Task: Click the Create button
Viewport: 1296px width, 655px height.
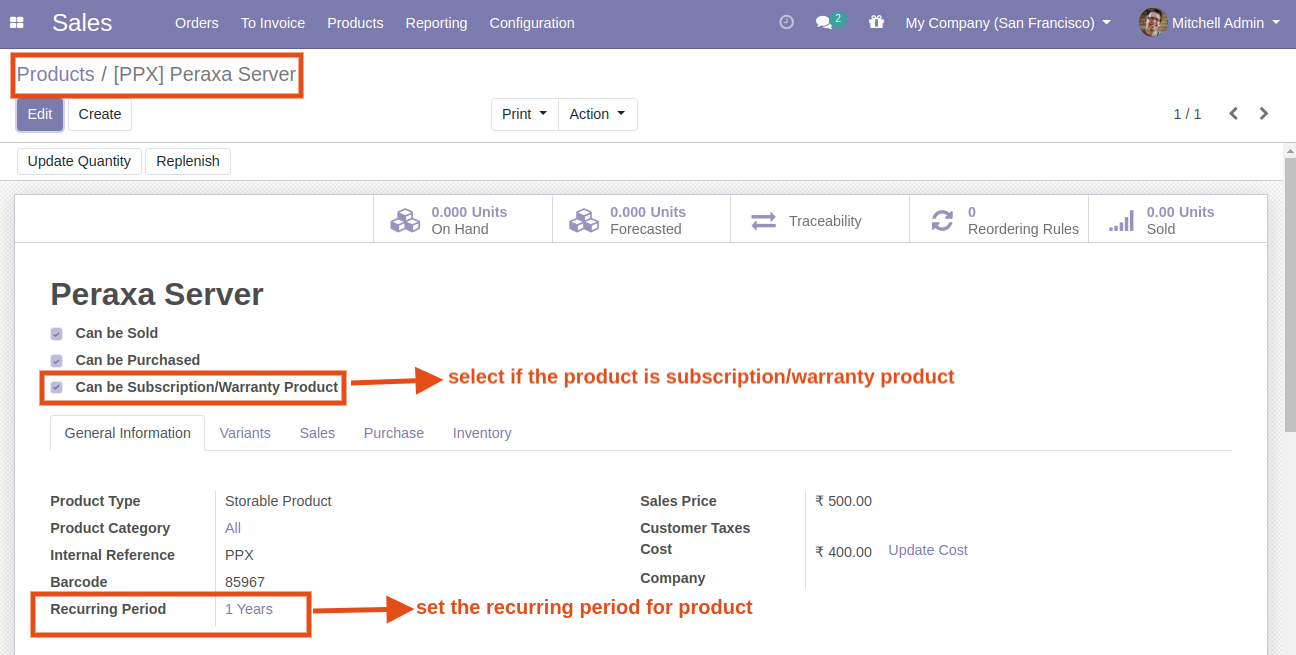Action: 100,114
